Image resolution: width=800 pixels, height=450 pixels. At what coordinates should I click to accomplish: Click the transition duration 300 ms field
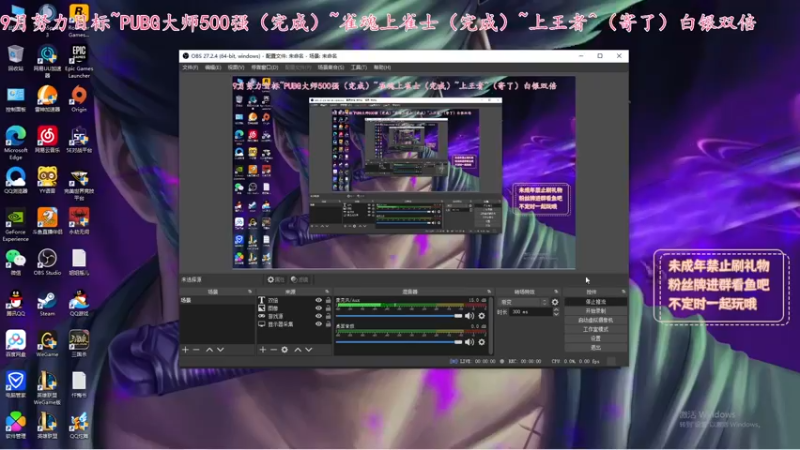(531, 312)
